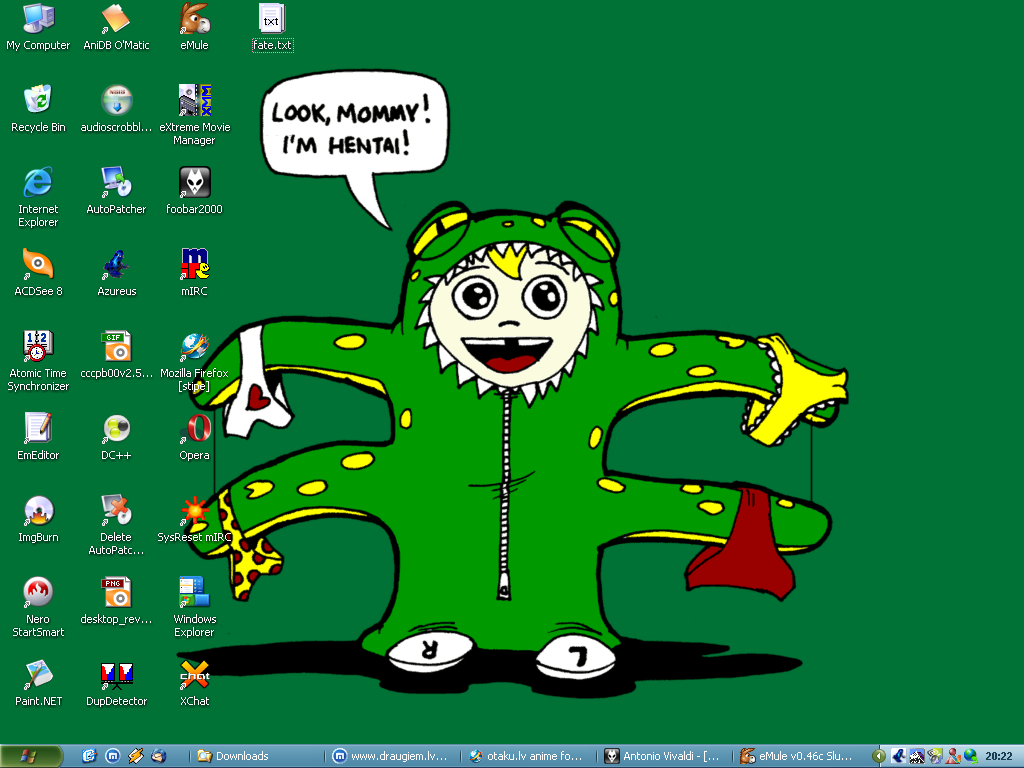Expand hidden system tray icons arrow
The height and width of the screenshot is (768, 1024).
click(878, 756)
